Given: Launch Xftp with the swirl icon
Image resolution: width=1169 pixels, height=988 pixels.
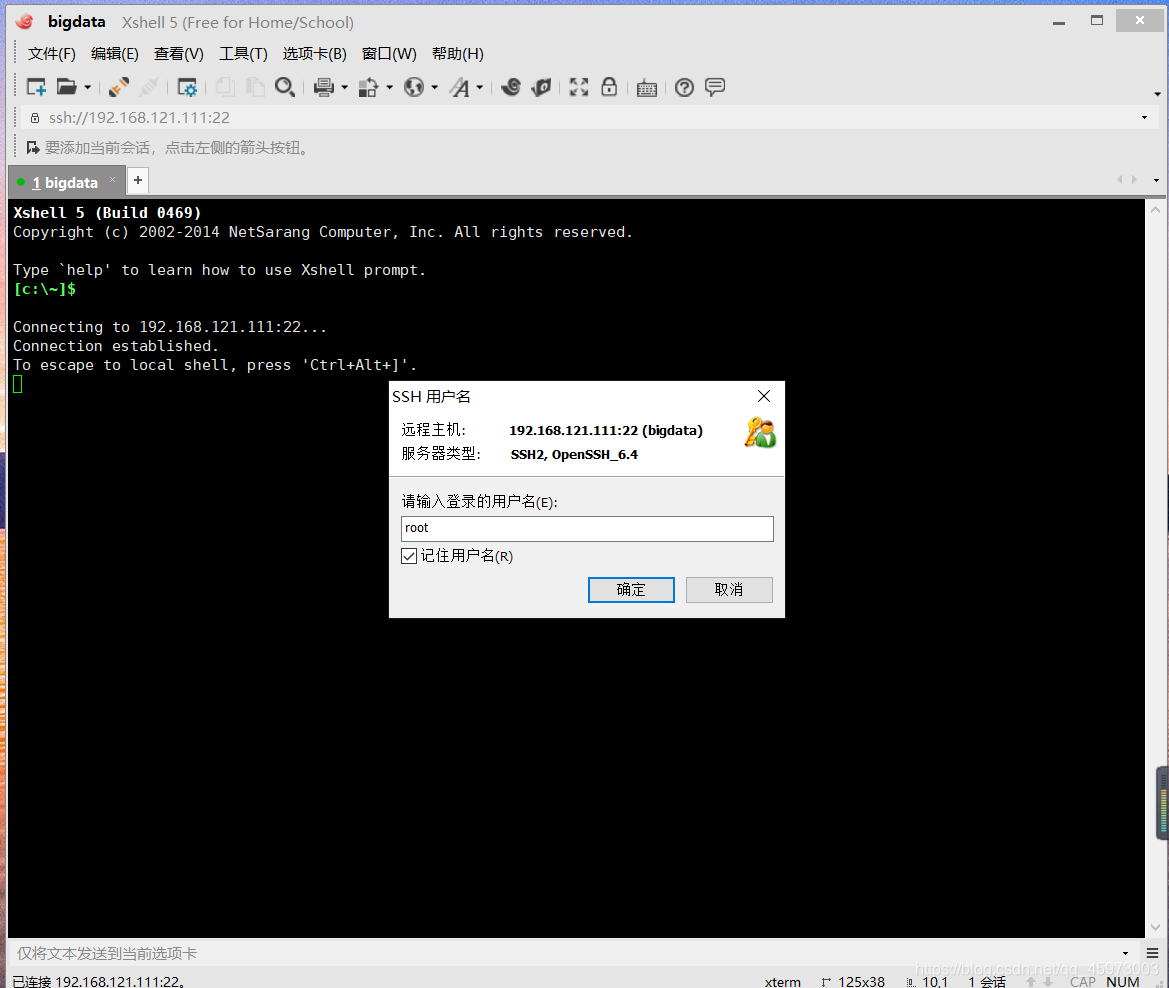Looking at the screenshot, I should pos(511,87).
